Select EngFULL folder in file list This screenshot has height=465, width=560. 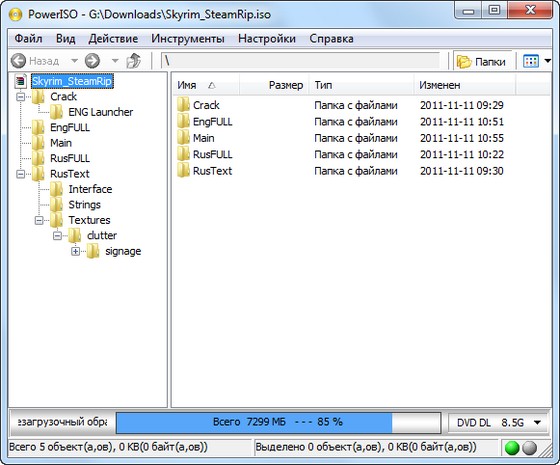(x=212, y=122)
